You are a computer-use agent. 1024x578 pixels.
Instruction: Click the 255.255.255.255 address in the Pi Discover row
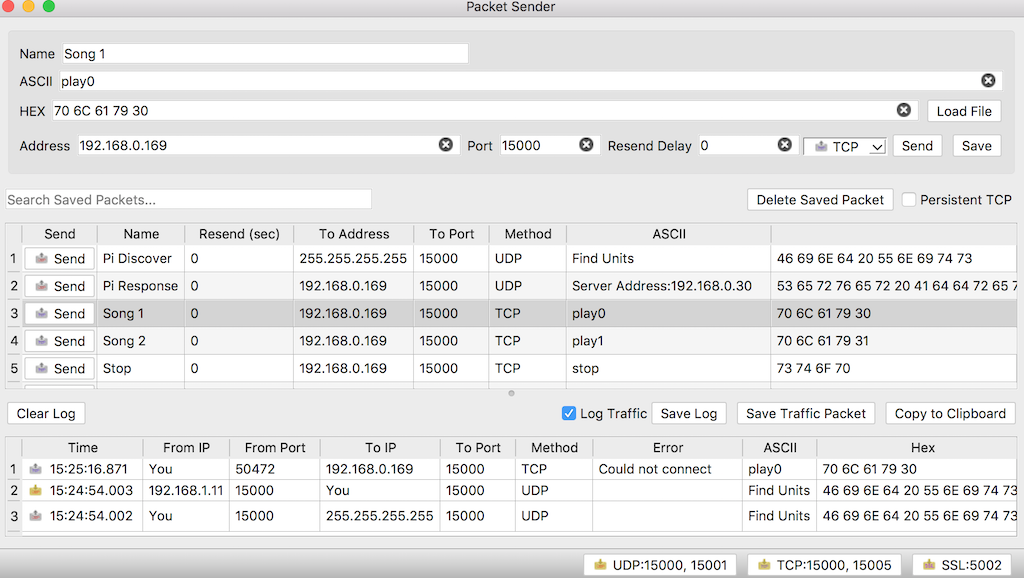coord(353,259)
